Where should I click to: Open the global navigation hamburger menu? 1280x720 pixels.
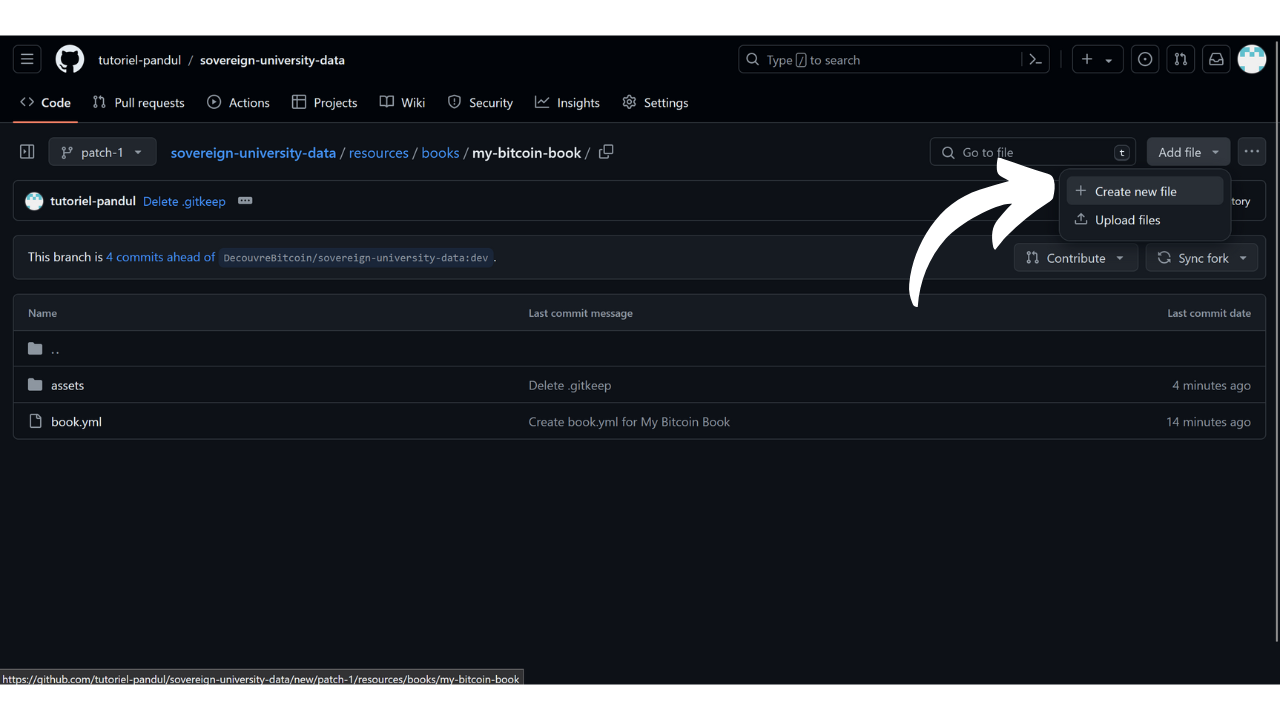tap(27, 60)
